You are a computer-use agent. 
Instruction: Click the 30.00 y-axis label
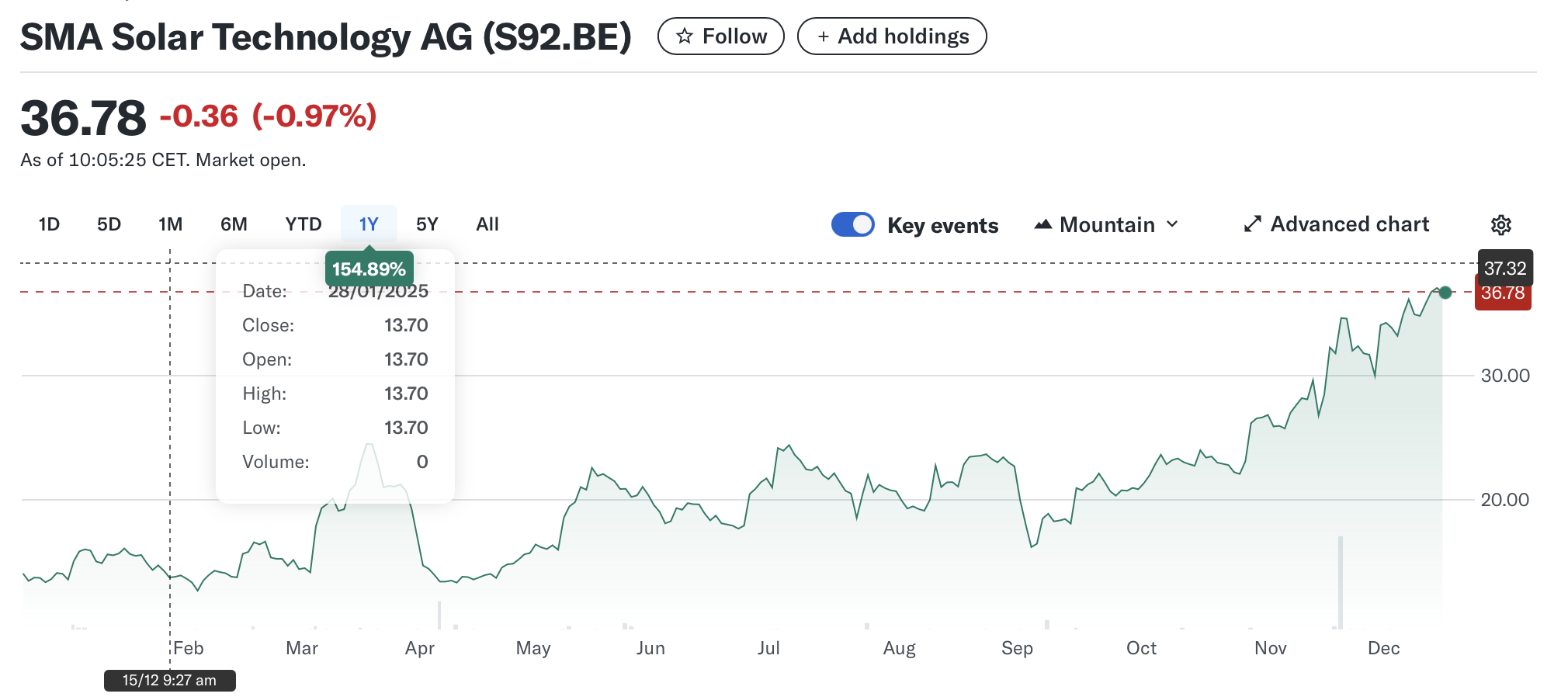(x=1505, y=376)
